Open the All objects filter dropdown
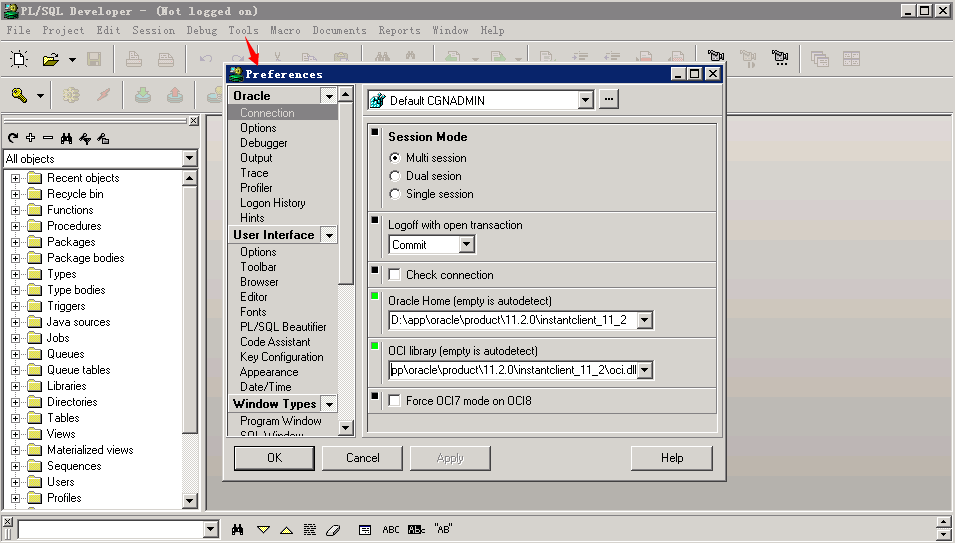Viewport: 955px width, 543px height. pos(189,159)
